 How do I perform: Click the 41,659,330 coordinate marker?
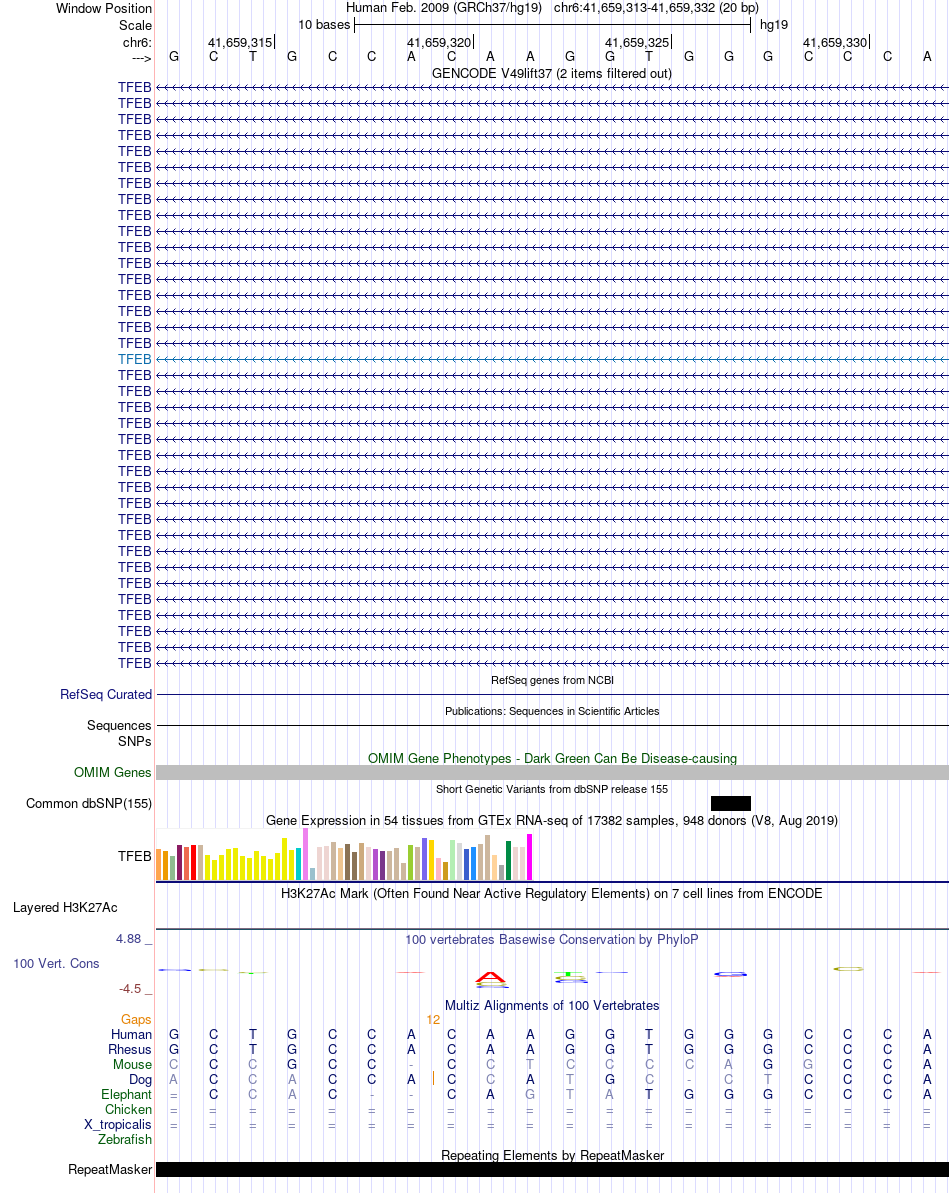pyautogui.click(x=835, y=43)
